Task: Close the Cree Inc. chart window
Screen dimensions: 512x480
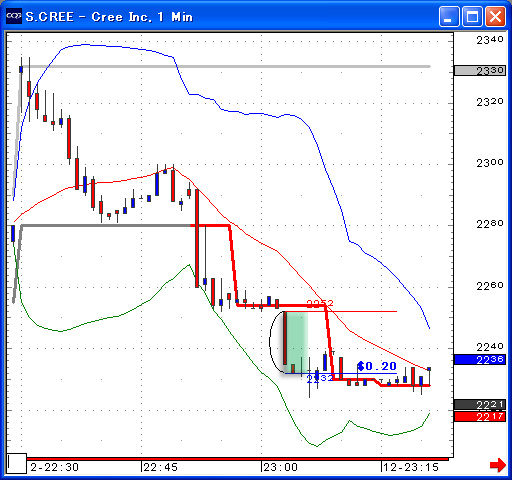Action: (x=495, y=16)
